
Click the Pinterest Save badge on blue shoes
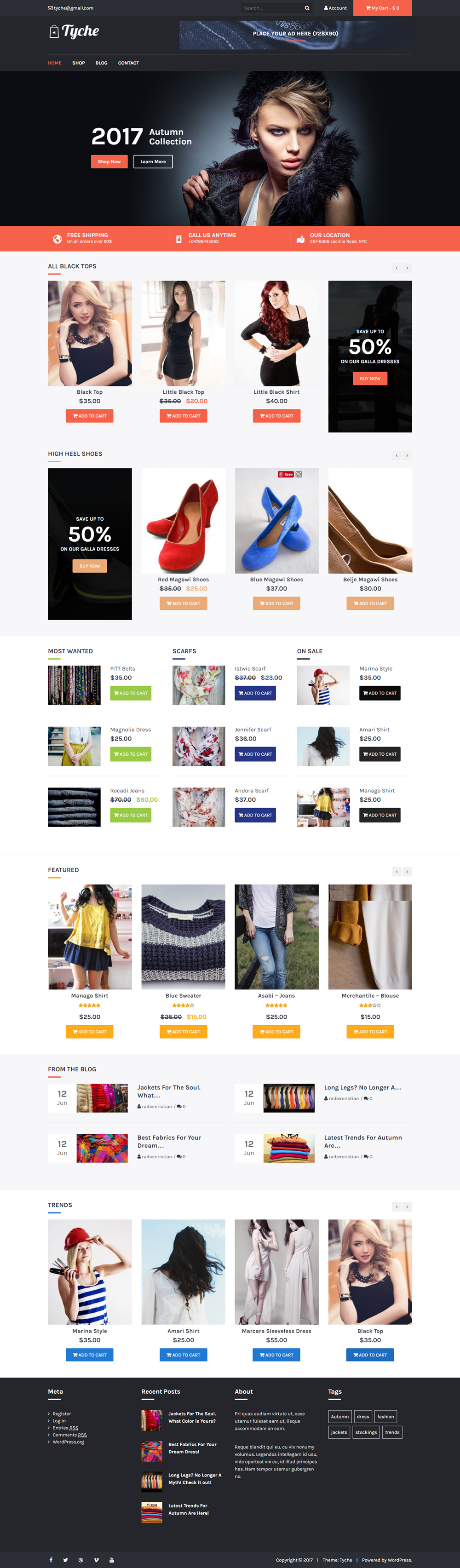pyautogui.click(x=286, y=474)
